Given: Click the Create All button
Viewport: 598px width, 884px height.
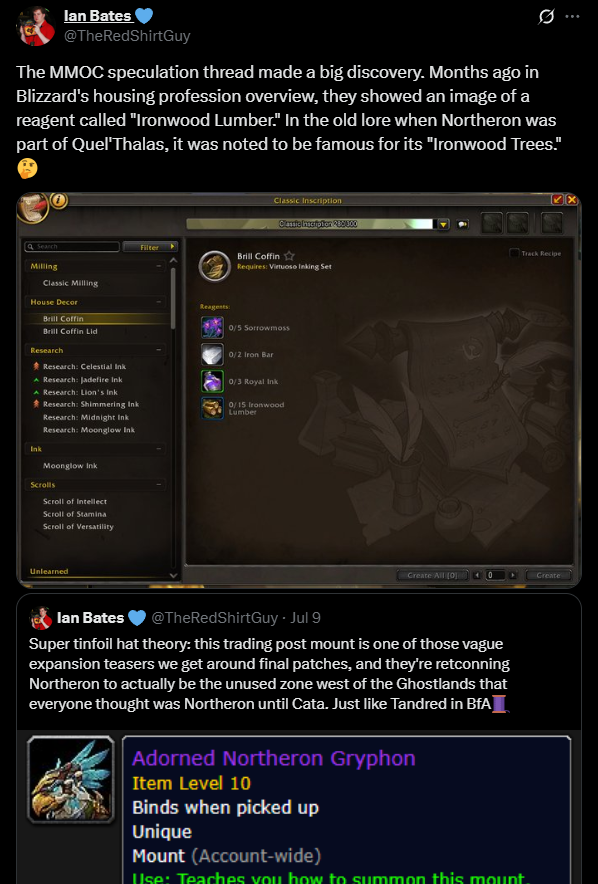Looking at the screenshot, I should pos(432,575).
